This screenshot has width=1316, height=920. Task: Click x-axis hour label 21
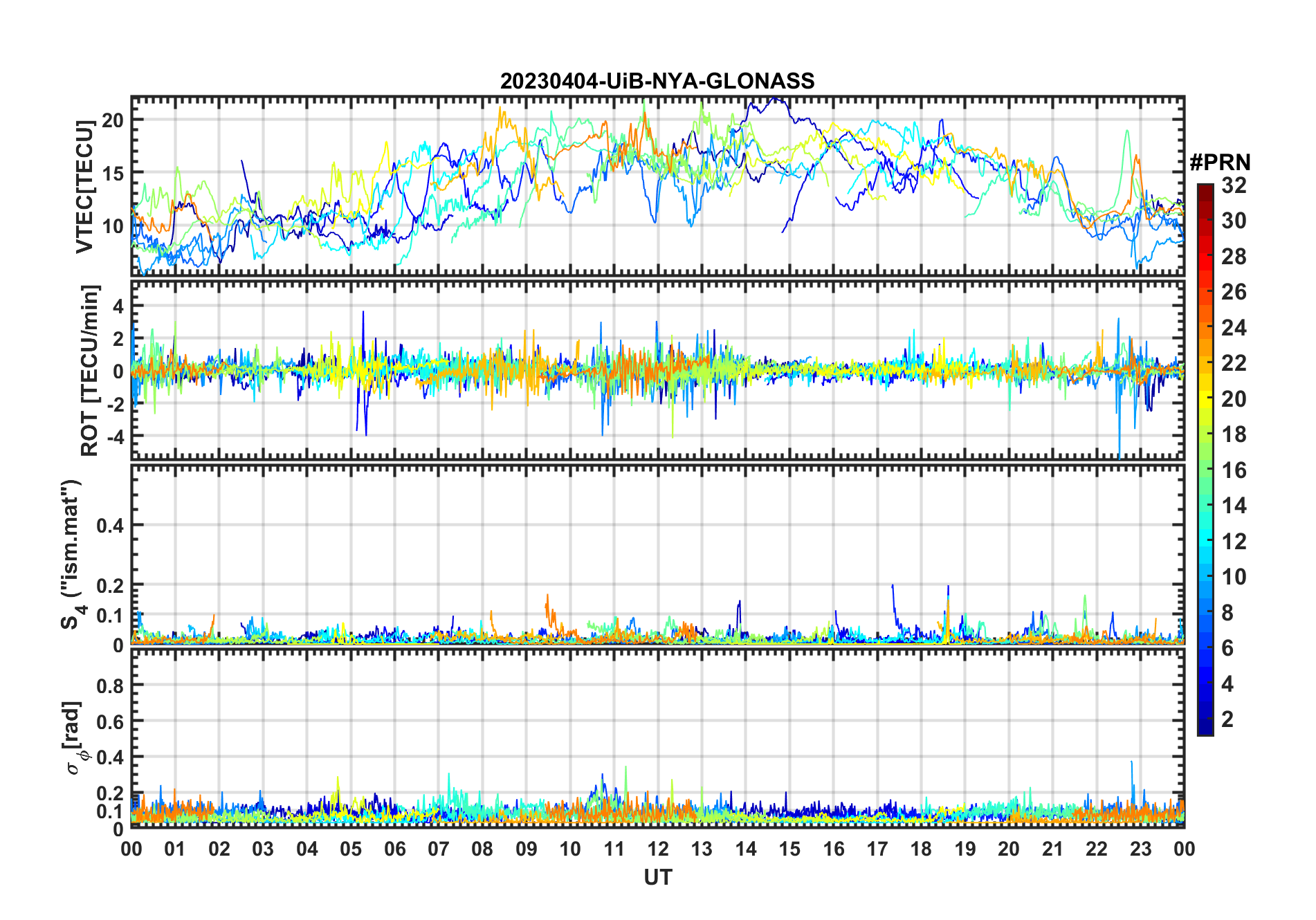[x=1053, y=849]
